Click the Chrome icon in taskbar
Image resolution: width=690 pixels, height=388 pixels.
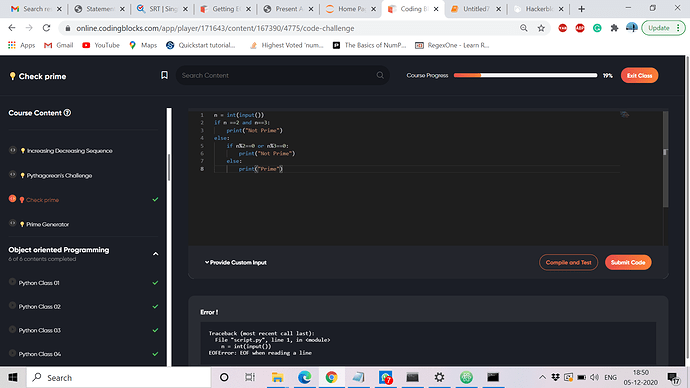click(331, 377)
